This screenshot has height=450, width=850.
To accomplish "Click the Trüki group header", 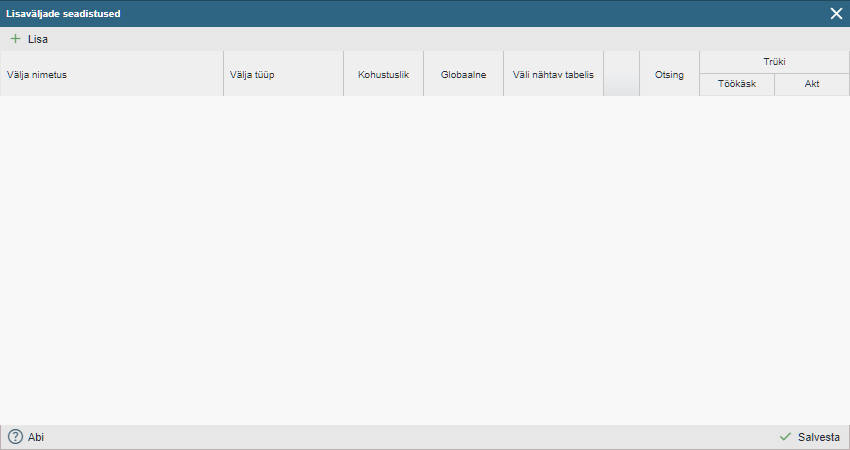I will 774,62.
